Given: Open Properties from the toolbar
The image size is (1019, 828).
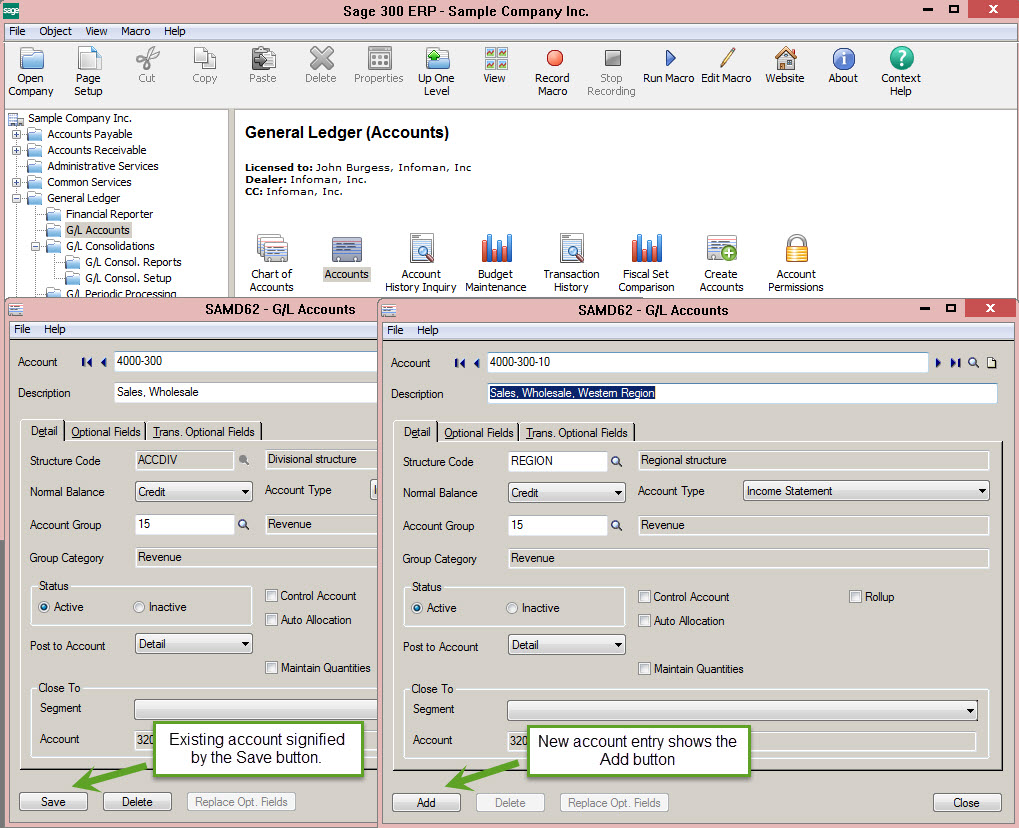Looking at the screenshot, I should click(379, 58).
